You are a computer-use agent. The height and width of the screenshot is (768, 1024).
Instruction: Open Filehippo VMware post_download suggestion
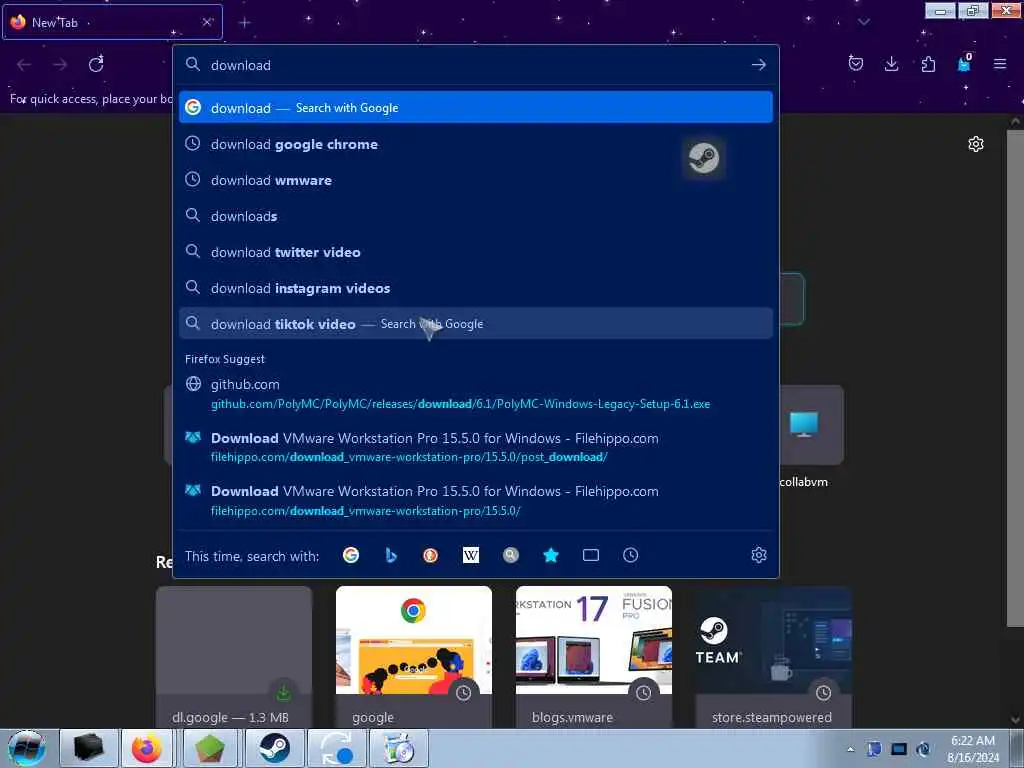point(475,447)
